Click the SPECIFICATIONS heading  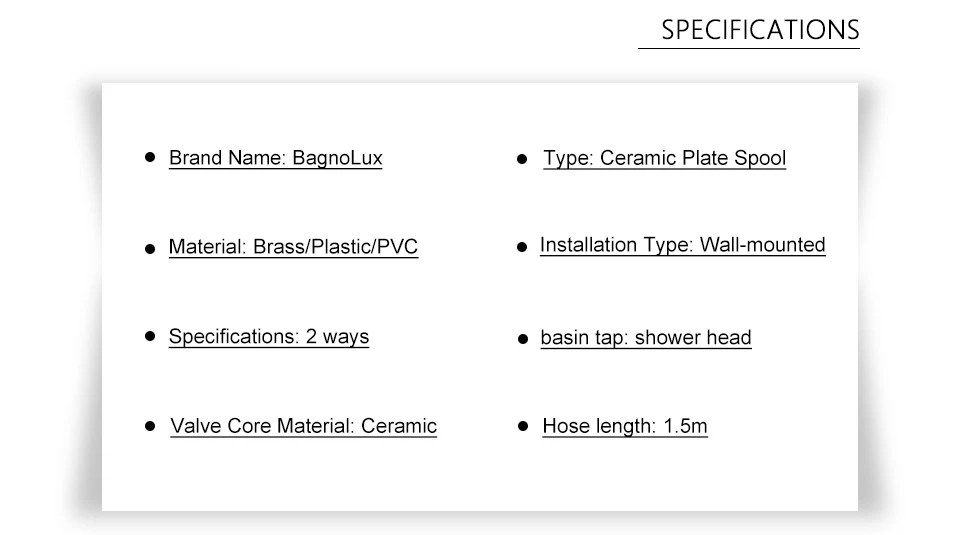[759, 30]
